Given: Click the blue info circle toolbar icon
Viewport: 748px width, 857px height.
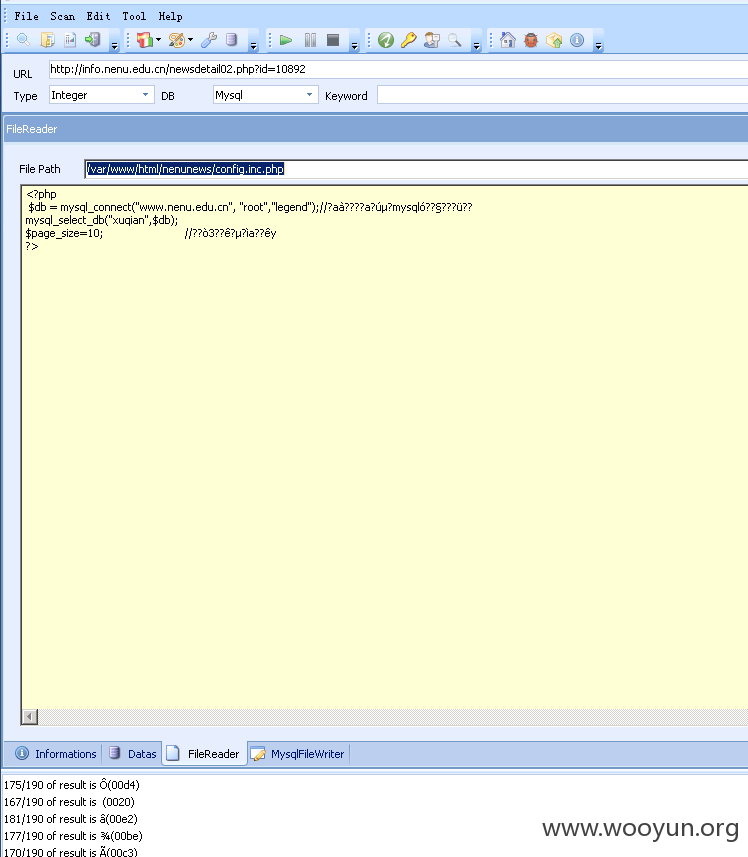Looking at the screenshot, I should [x=577, y=40].
